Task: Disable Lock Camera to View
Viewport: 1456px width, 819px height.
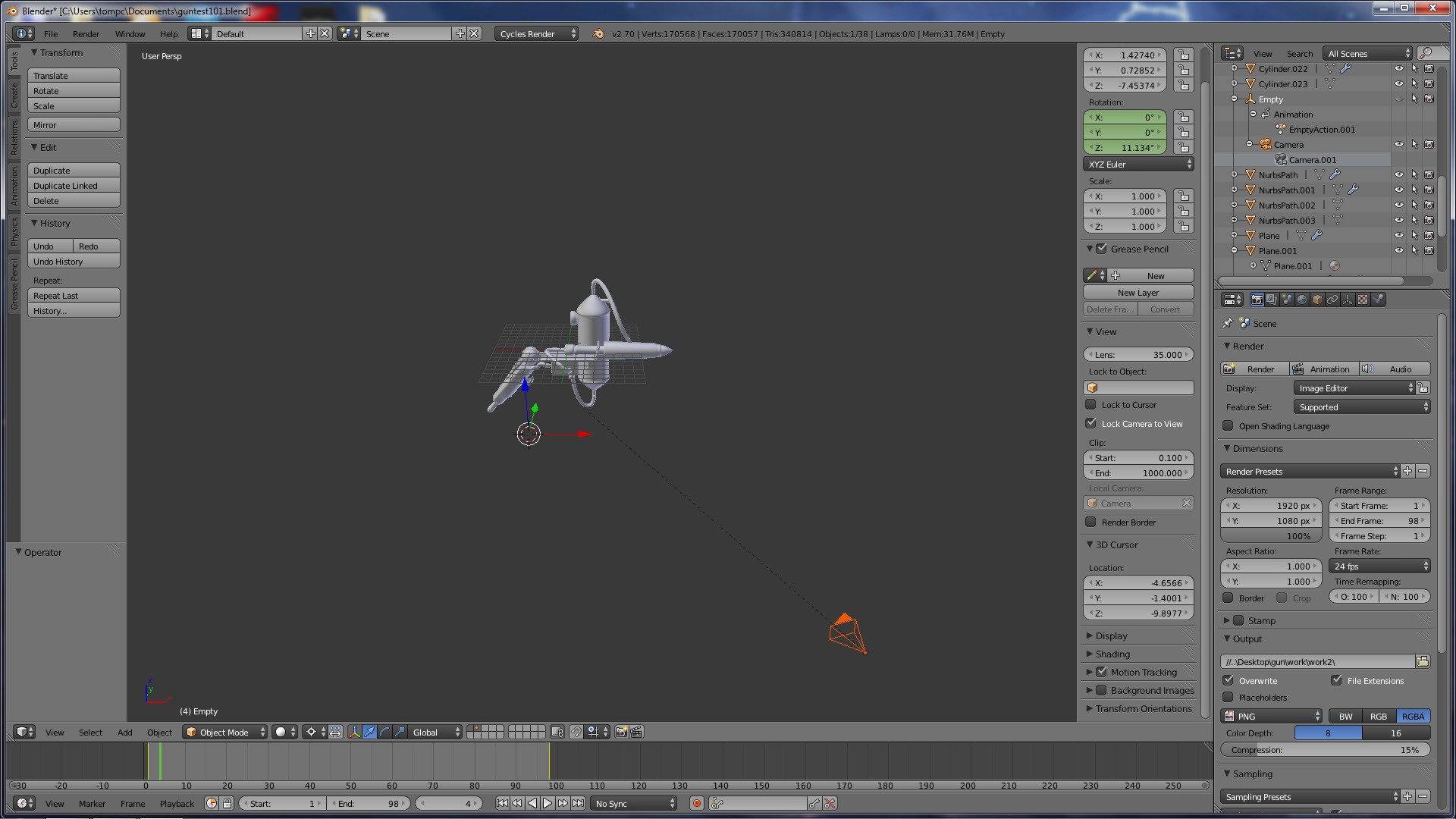Action: click(x=1091, y=423)
